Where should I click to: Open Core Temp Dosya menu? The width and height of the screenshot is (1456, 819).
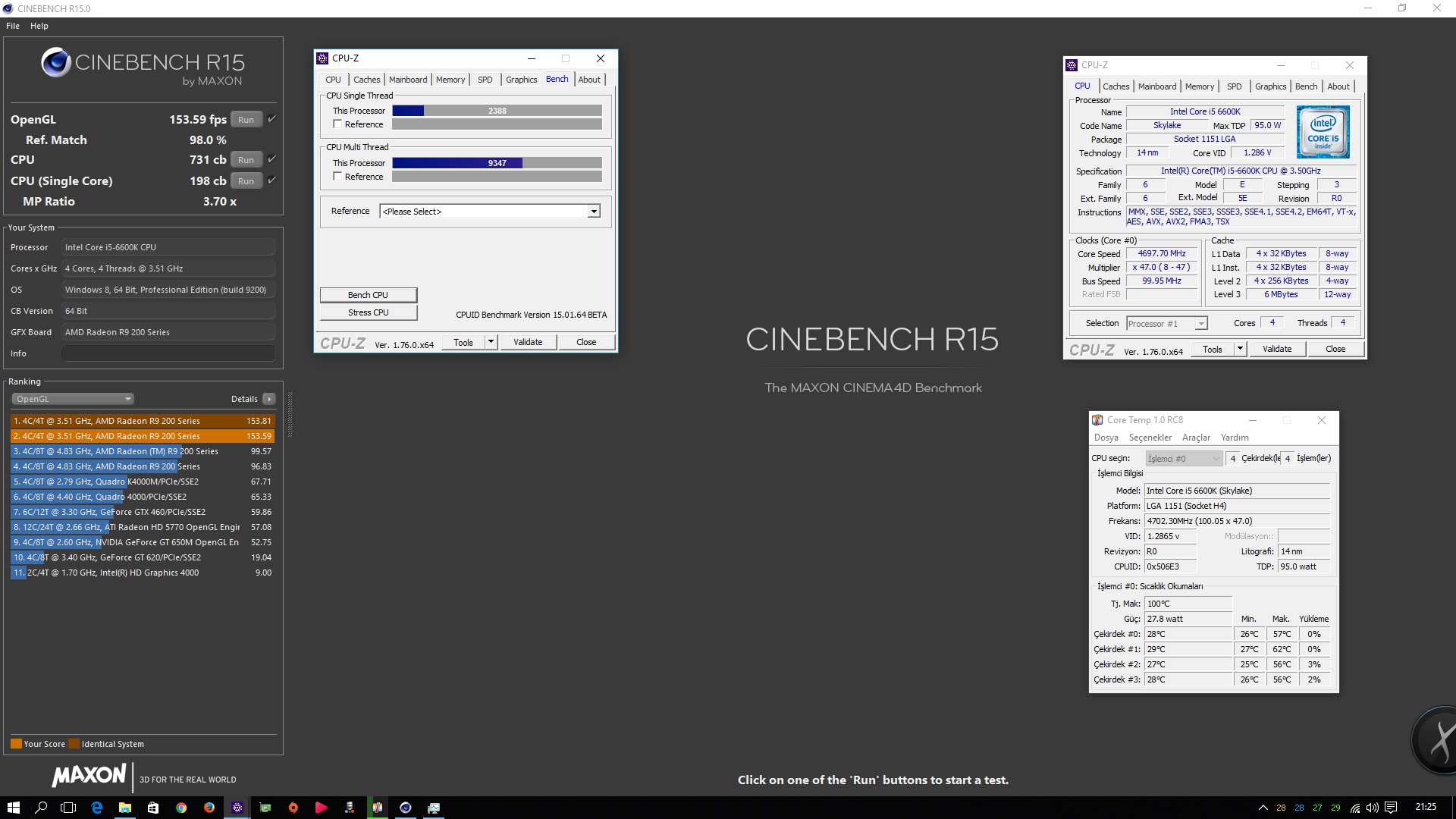tap(1106, 438)
